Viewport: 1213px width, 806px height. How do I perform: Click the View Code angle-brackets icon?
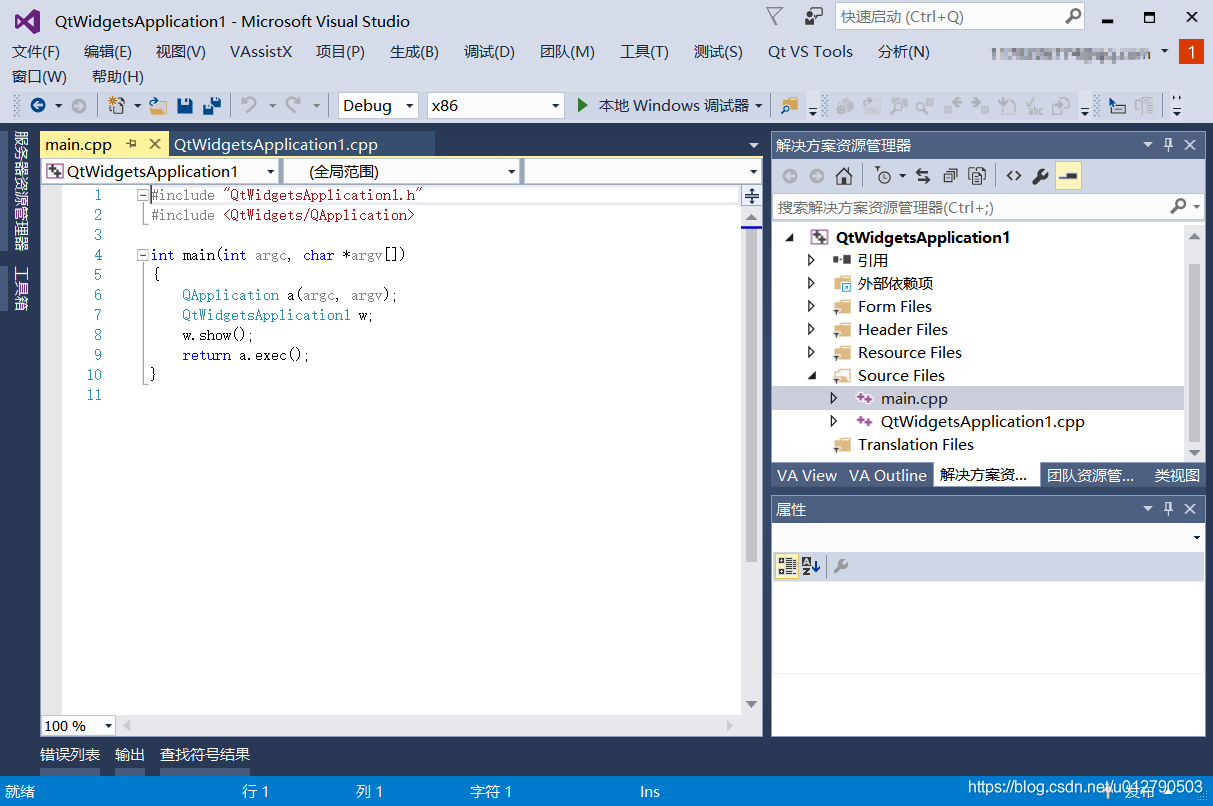pyautogui.click(x=1014, y=176)
